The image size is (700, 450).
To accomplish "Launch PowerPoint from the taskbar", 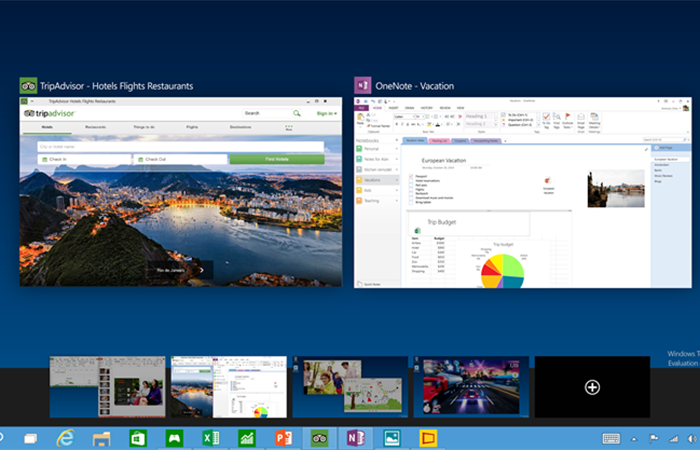I will tap(283, 438).
